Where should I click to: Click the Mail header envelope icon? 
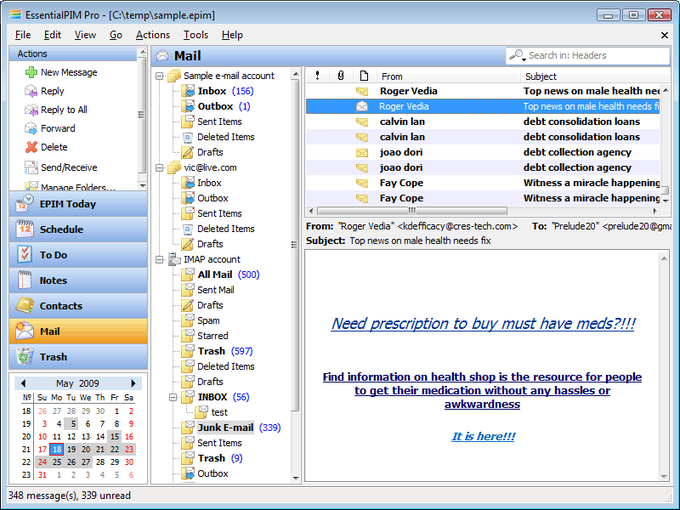(162, 56)
